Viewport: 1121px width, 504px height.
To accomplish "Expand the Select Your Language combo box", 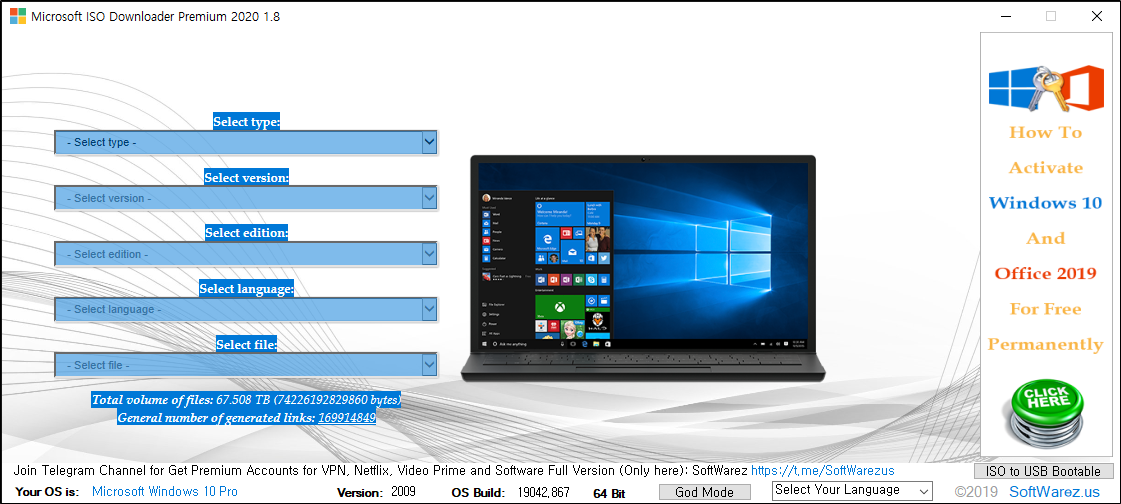I will [852, 490].
